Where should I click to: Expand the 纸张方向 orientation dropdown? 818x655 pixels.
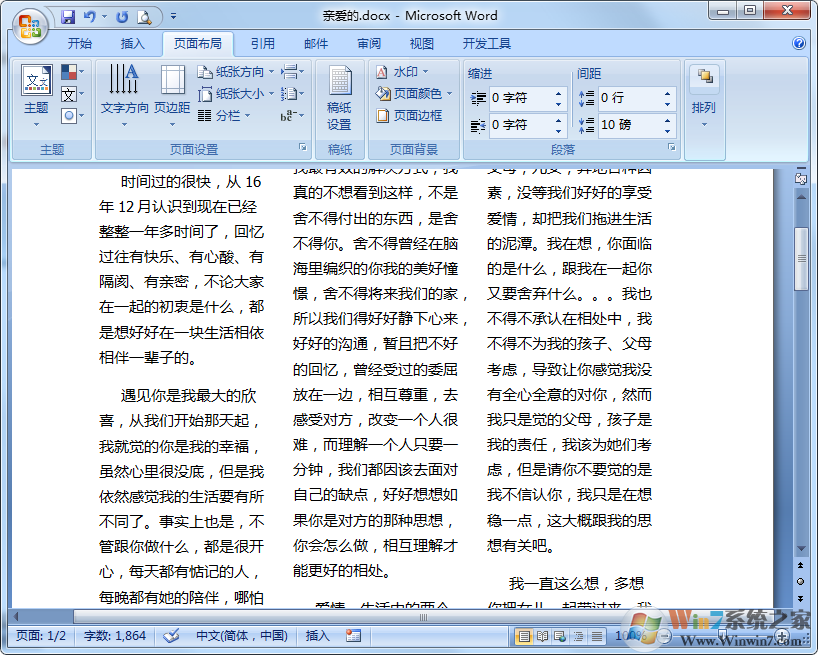coord(237,72)
